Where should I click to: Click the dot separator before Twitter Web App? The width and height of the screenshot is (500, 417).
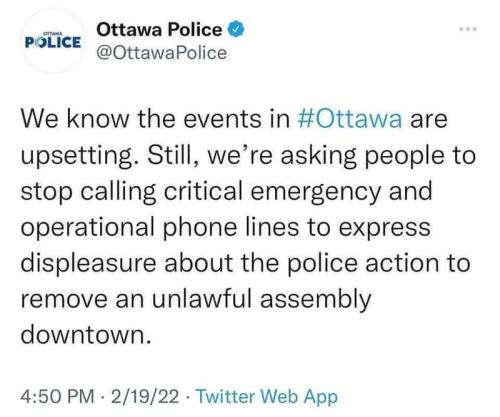pyautogui.click(x=188, y=397)
